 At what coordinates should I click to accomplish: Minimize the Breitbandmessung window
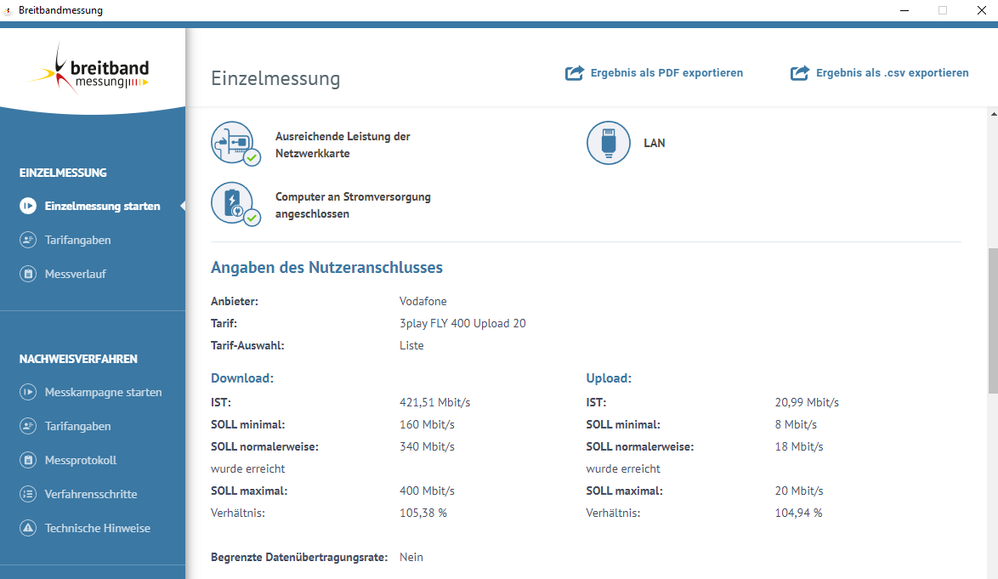coord(904,10)
